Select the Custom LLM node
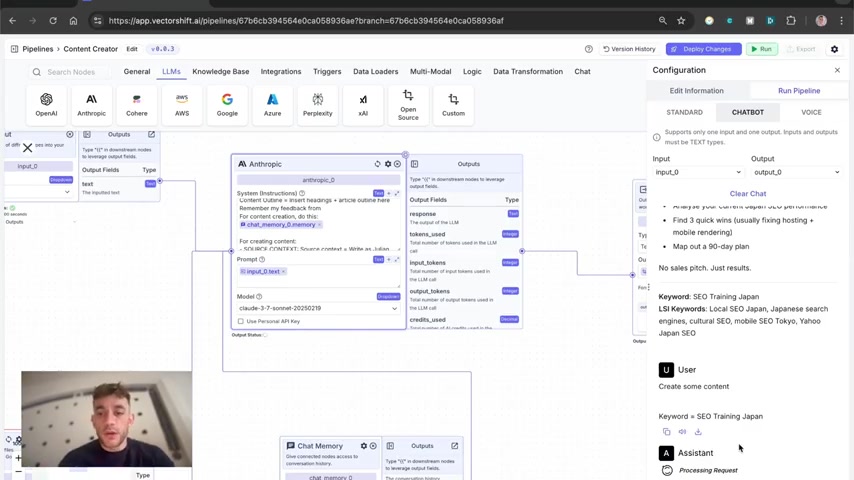 [x=453, y=105]
